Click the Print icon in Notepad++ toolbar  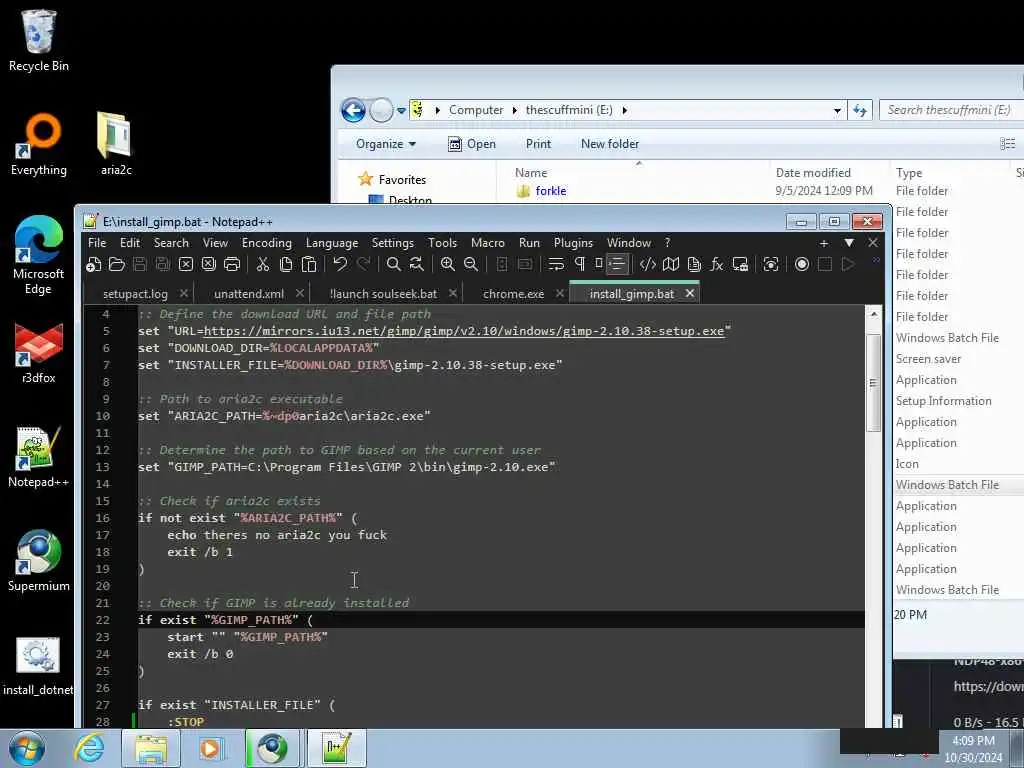pos(232,264)
